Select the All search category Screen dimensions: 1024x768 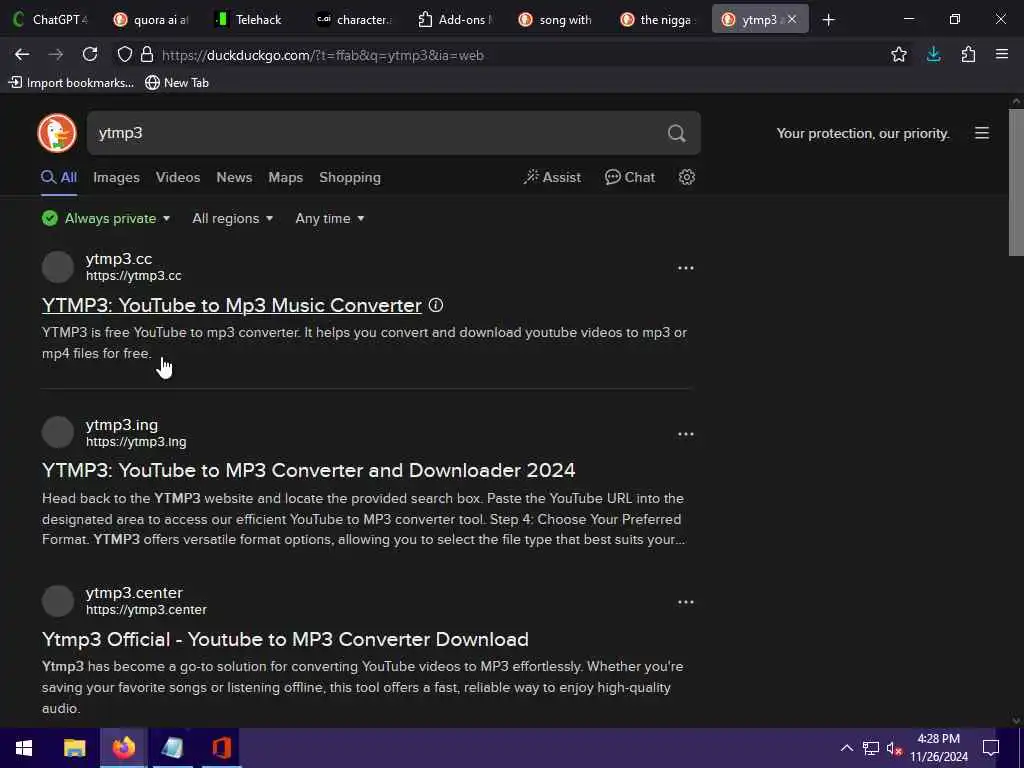[x=59, y=177]
